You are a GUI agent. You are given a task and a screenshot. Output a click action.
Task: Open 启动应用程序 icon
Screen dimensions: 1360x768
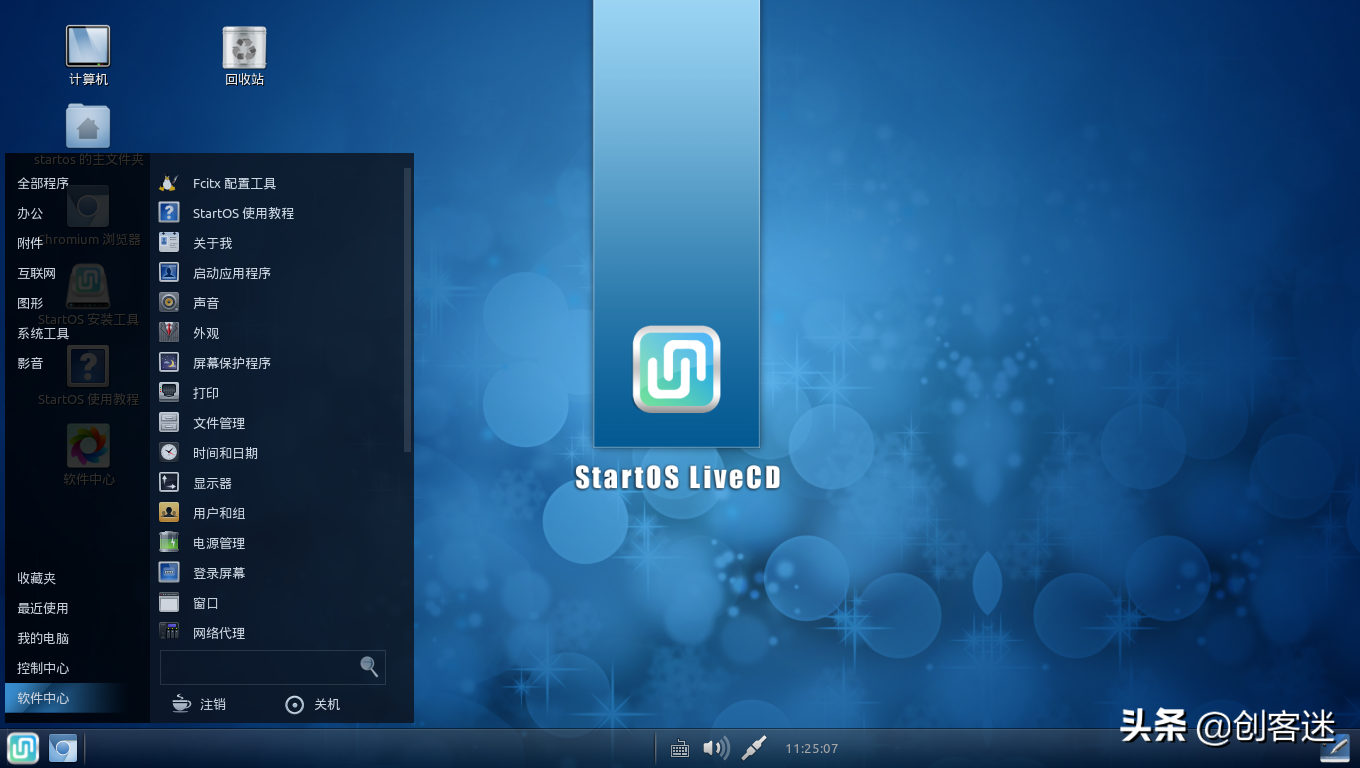(169, 273)
